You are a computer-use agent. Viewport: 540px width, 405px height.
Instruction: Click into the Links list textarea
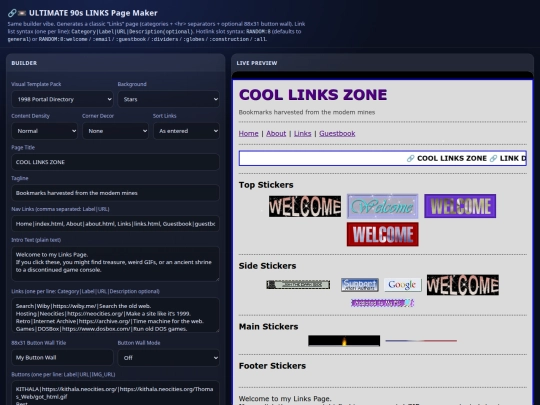point(115,315)
